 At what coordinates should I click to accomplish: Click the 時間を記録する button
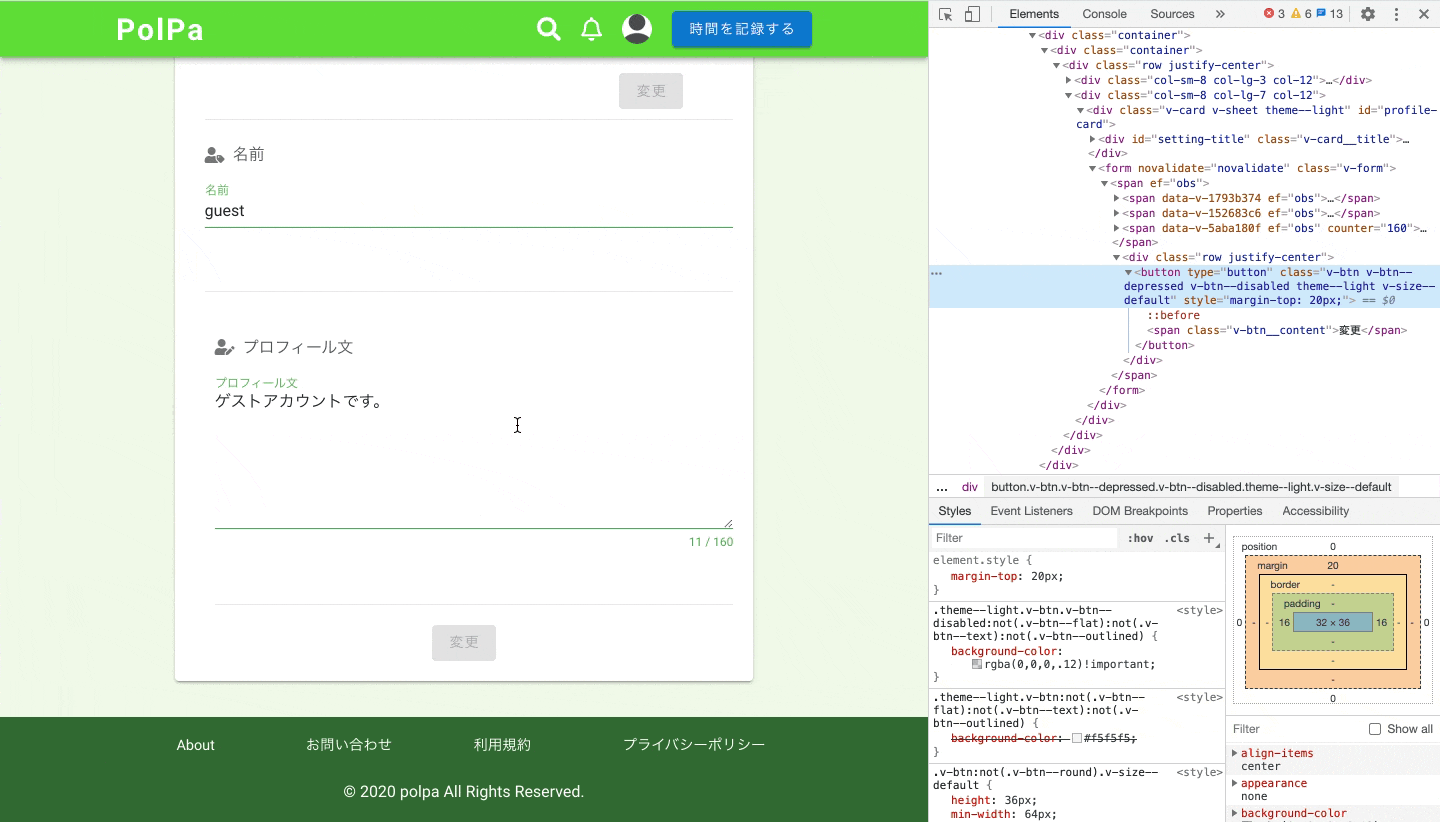(742, 29)
